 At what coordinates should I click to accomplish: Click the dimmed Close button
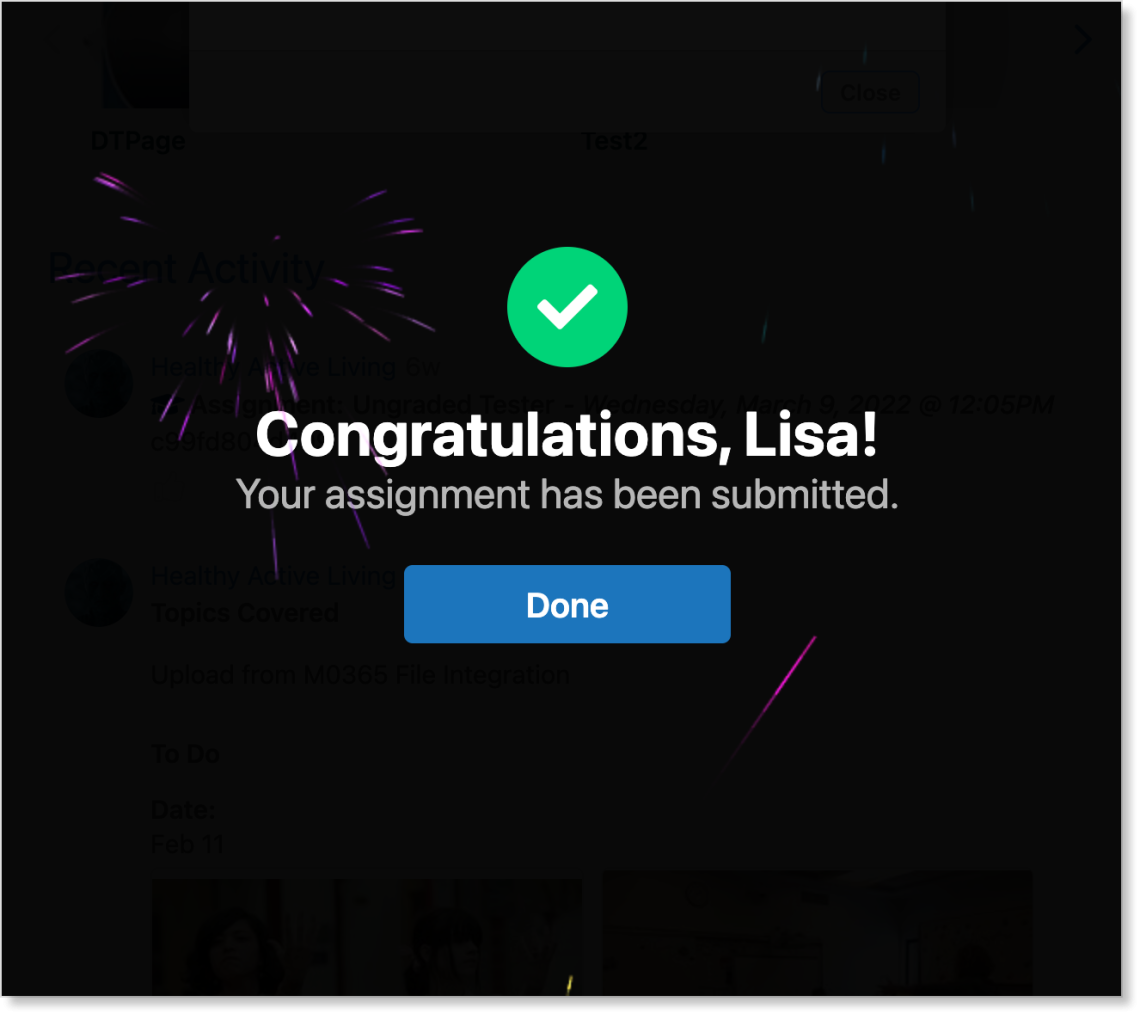(x=870, y=92)
